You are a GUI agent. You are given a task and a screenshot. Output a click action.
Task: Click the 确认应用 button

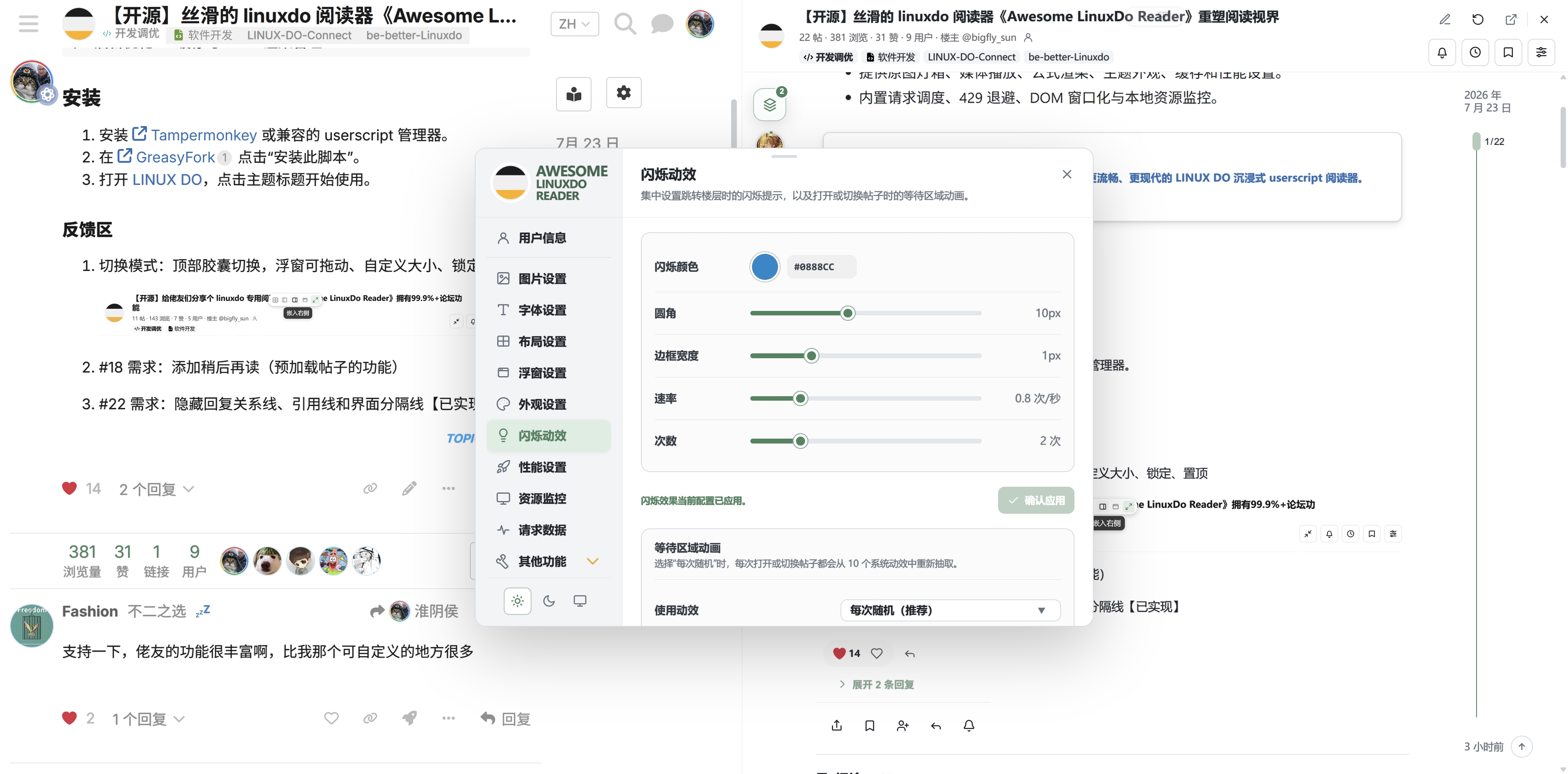point(1035,500)
